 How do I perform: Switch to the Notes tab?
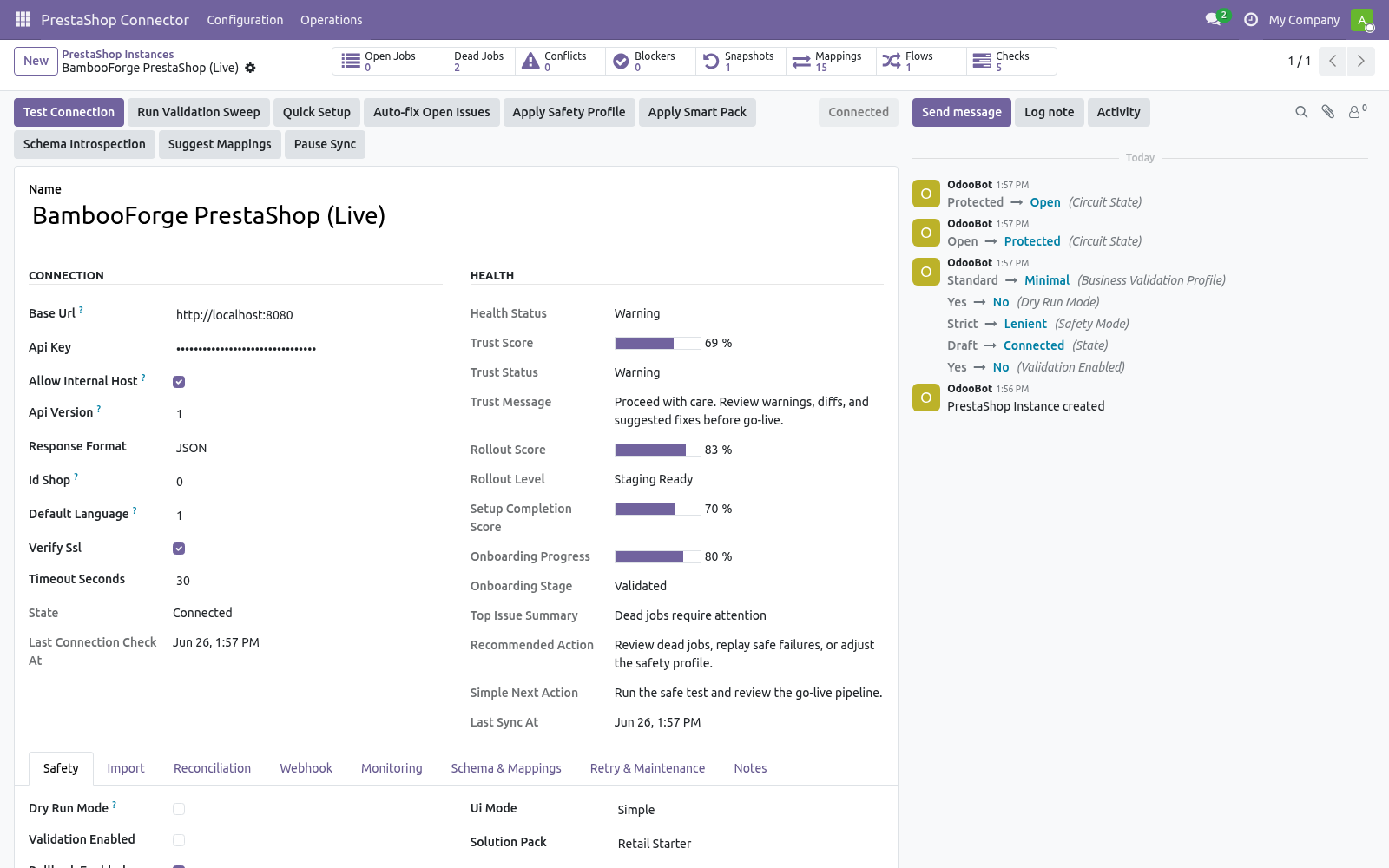(x=750, y=768)
